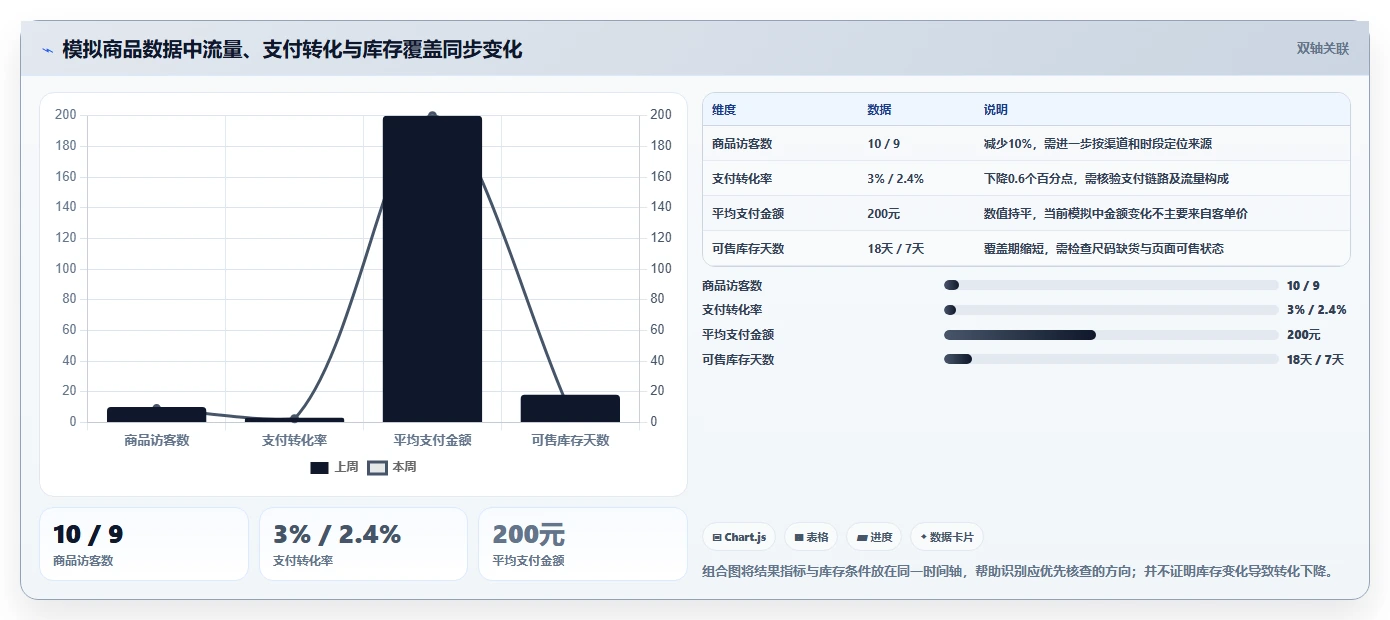Toggle the 上周 legend series
Screen dimensions: 1390x620
click(x=334, y=467)
